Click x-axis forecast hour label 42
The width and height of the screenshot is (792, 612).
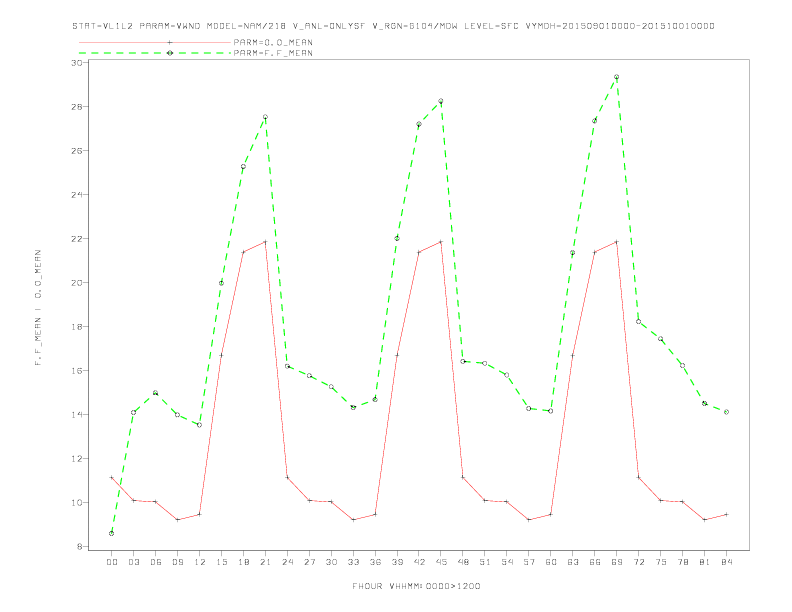[x=419, y=562]
